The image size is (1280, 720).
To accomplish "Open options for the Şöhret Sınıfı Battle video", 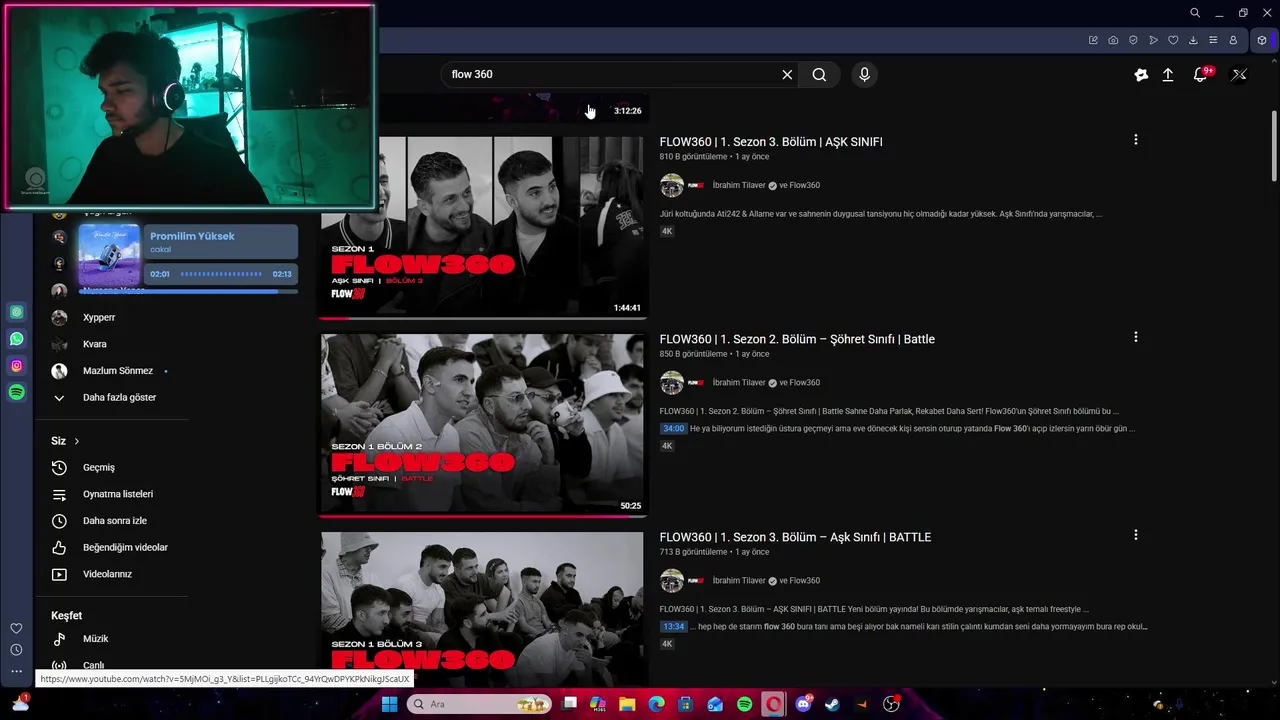I will 1135,337.
